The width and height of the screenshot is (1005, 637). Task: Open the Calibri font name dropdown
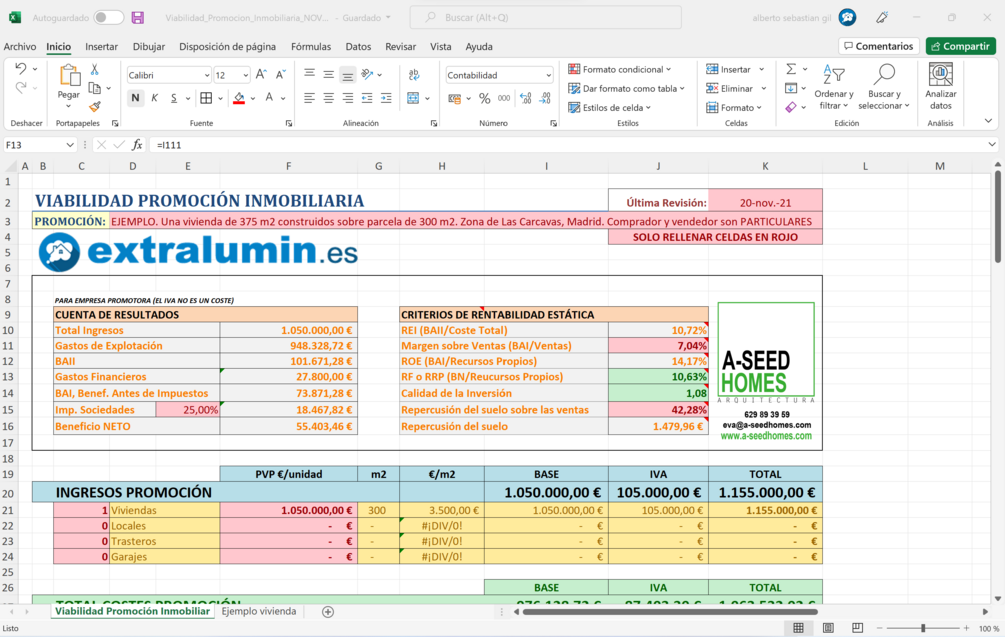[206, 76]
